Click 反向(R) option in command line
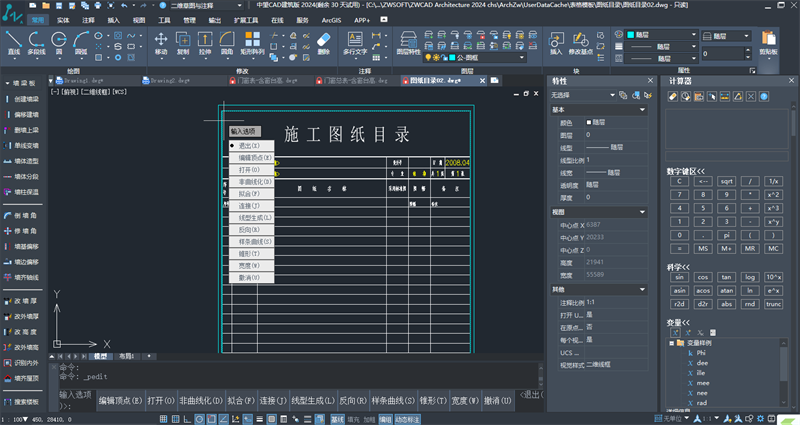 353,401
